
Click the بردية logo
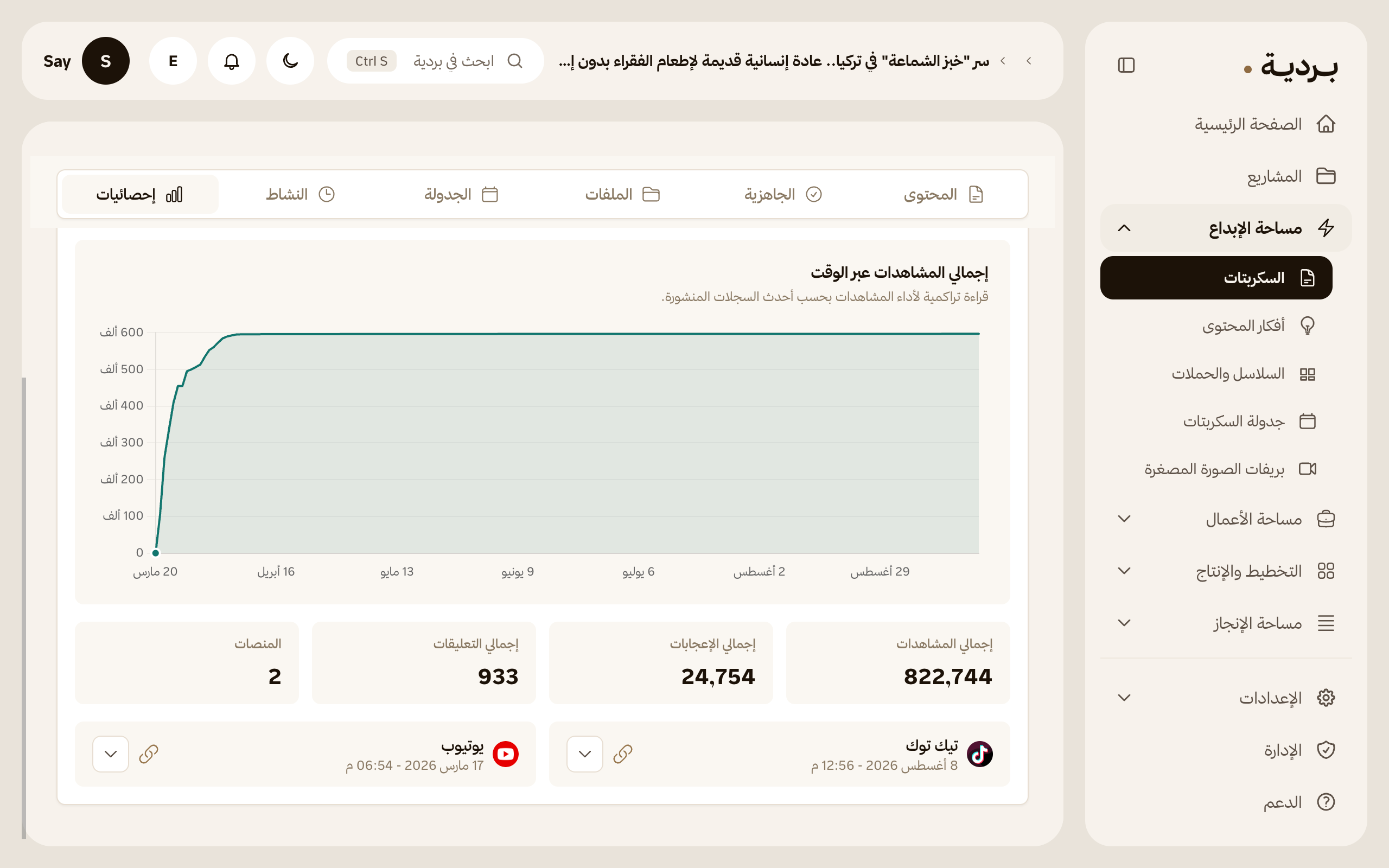pyautogui.click(x=1290, y=67)
